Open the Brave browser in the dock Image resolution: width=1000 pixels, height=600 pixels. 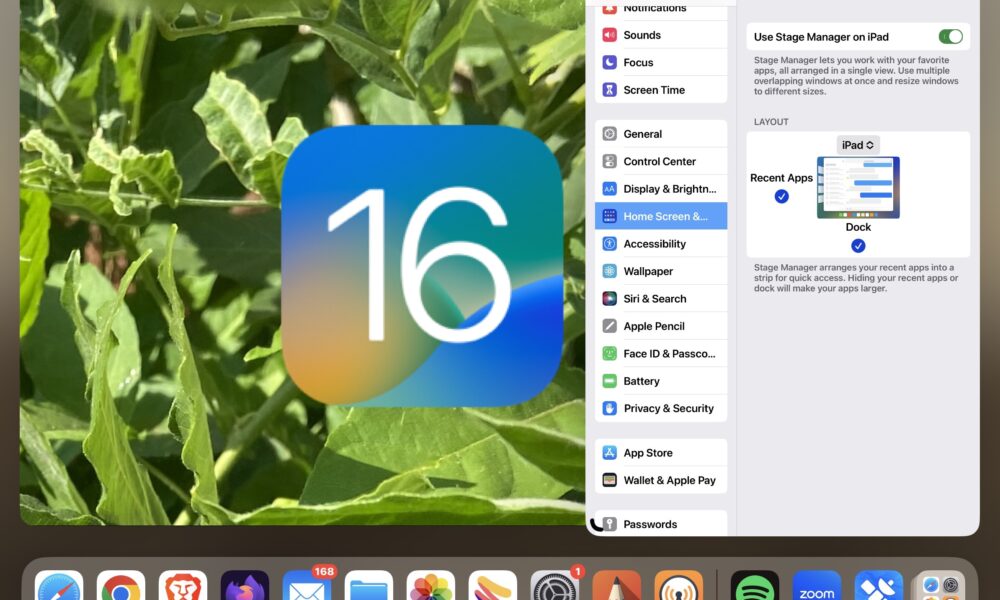tap(182, 587)
